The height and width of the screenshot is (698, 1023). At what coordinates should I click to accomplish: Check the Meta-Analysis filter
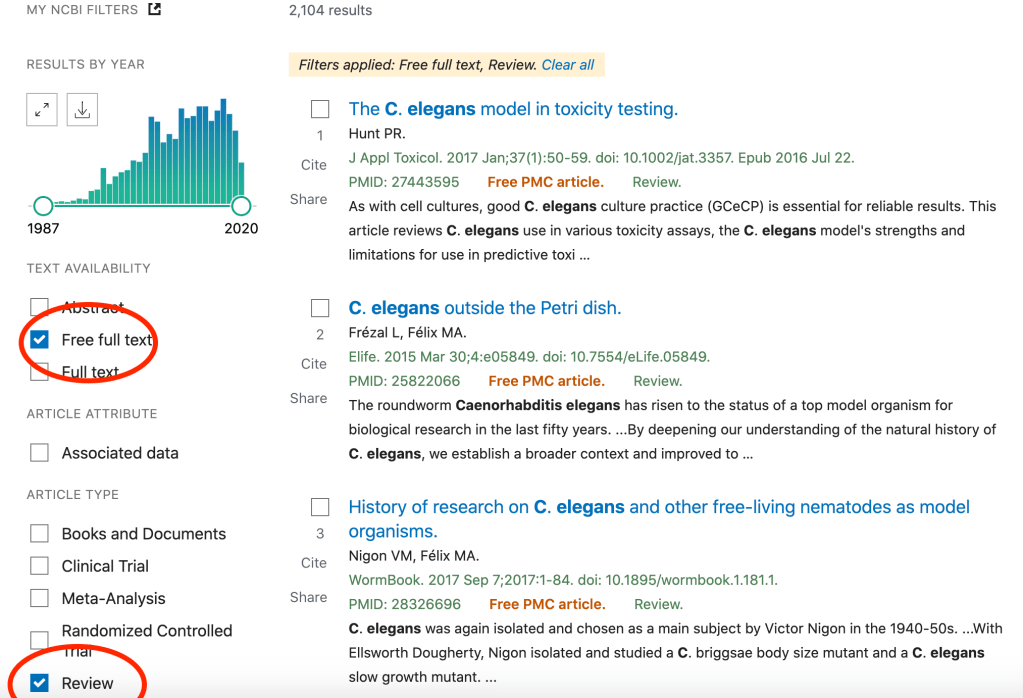click(40, 598)
